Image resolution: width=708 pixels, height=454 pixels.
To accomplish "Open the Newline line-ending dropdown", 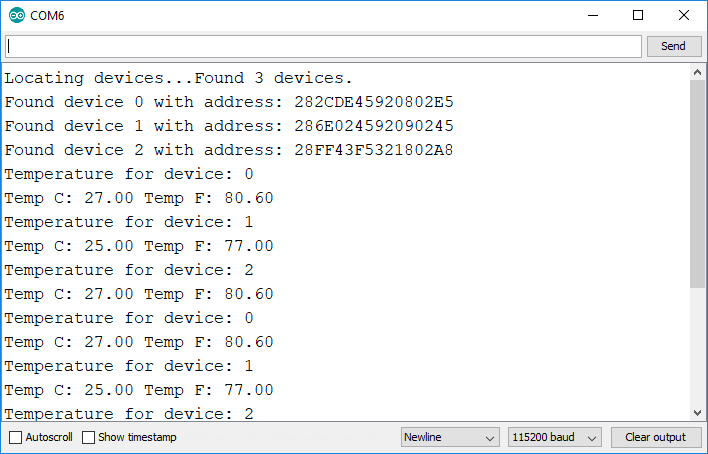I will (450, 437).
